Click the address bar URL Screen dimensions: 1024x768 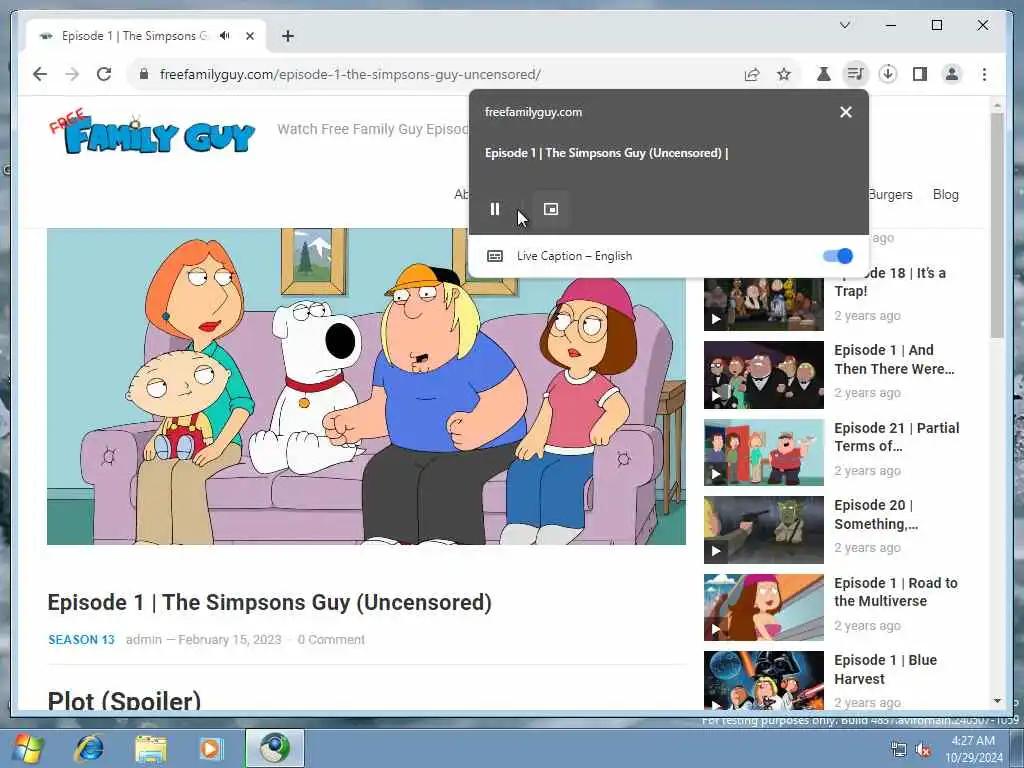point(350,74)
